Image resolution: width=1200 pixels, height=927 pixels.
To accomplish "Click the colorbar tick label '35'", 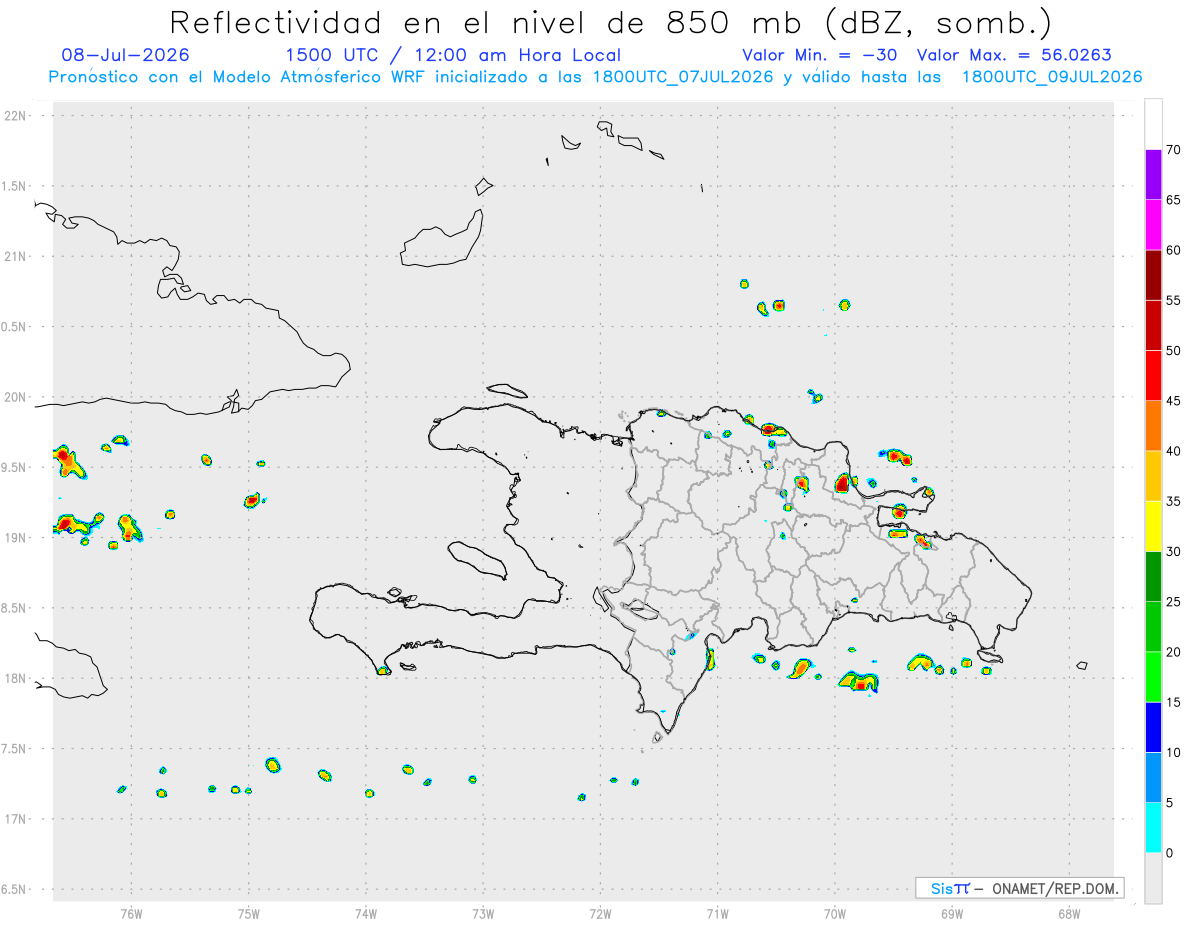I will click(1174, 501).
